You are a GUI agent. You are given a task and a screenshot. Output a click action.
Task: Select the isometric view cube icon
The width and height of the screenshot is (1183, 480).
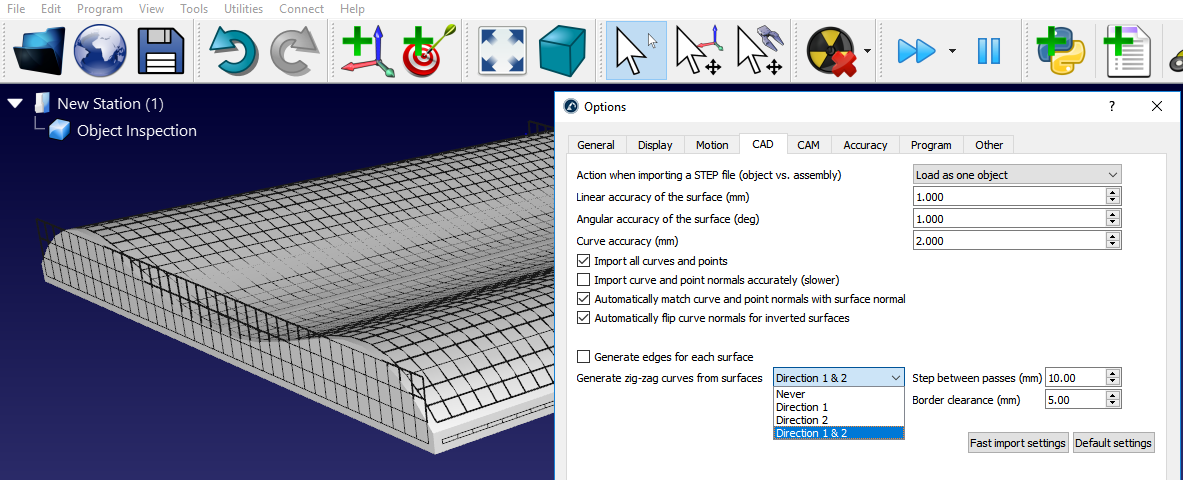(562, 50)
